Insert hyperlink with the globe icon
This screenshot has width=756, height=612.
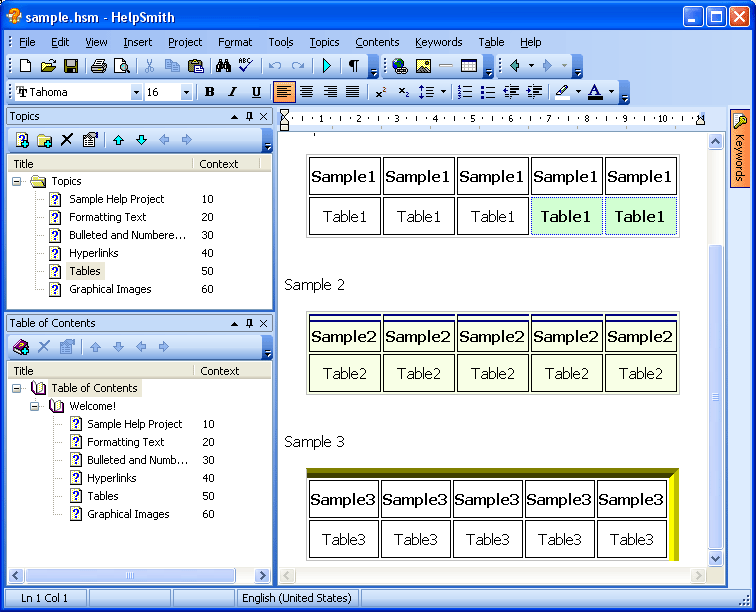pyautogui.click(x=400, y=66)
